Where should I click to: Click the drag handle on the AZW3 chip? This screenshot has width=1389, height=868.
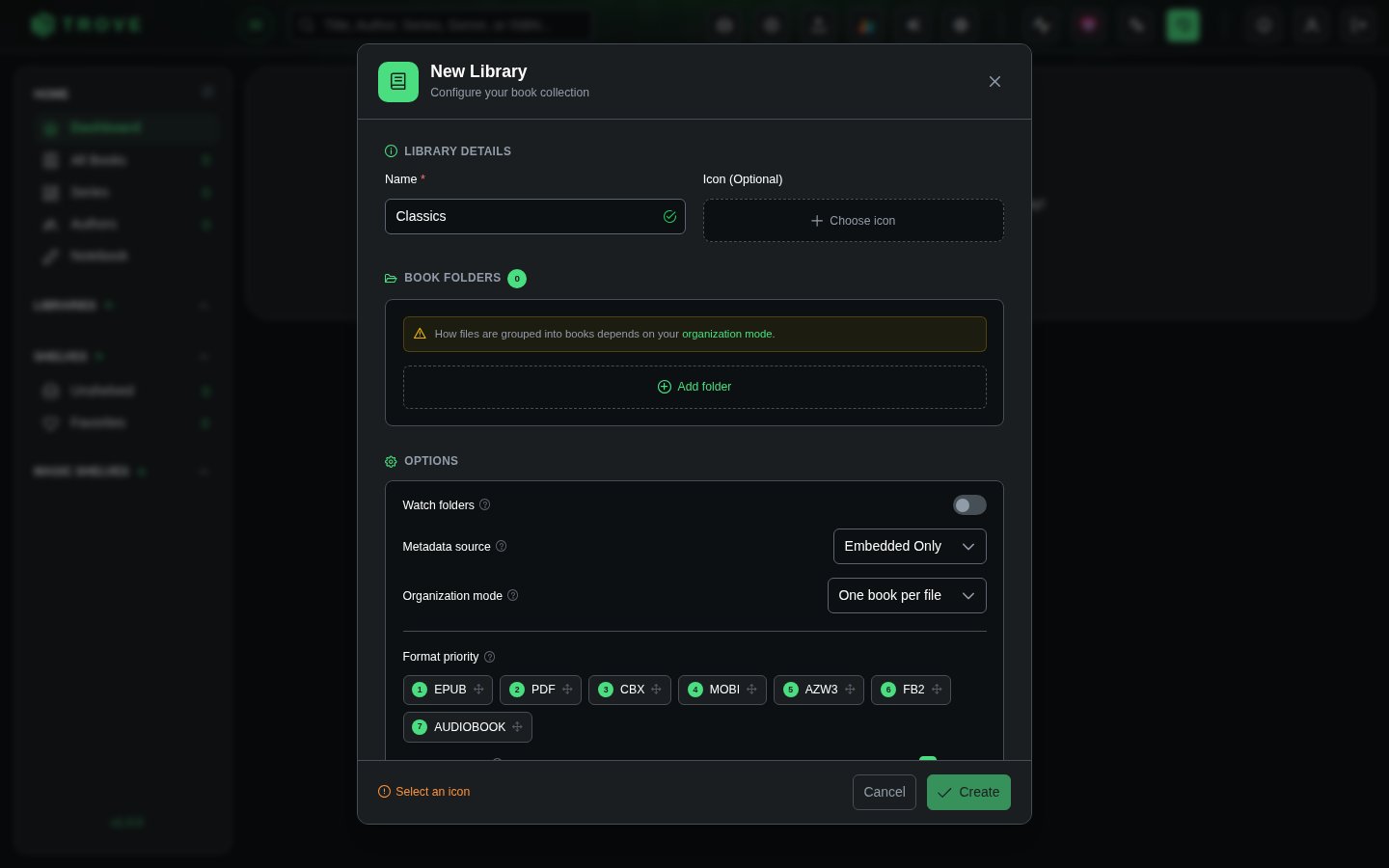click(850, 690)
